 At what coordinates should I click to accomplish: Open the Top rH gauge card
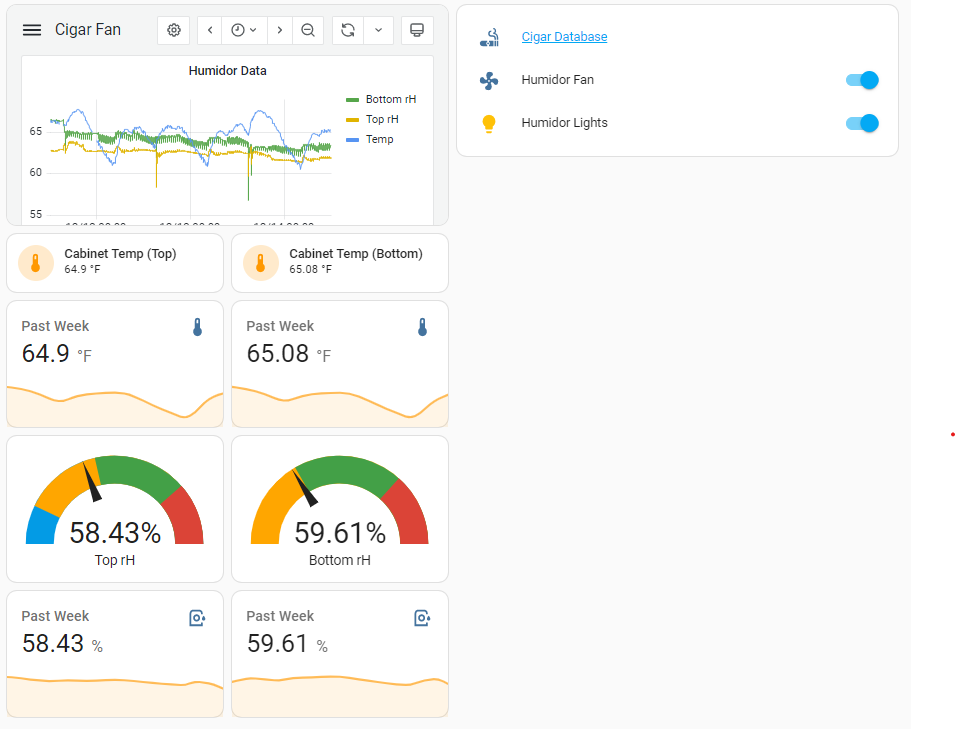click(115, 509)
